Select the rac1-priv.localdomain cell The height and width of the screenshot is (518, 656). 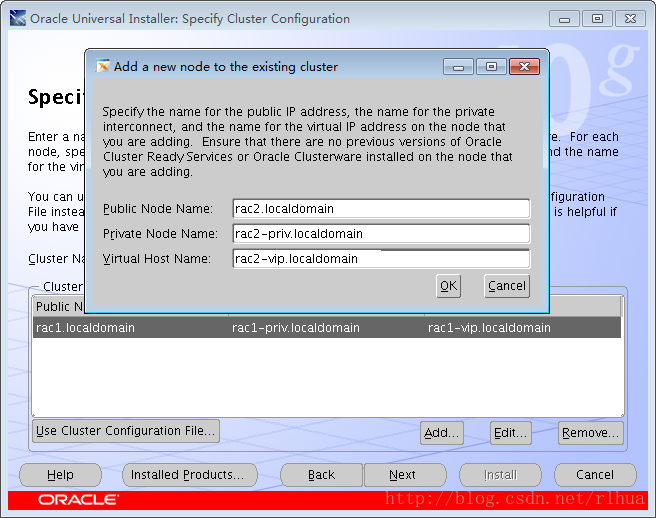pyautogui.click(x=326, y=327)
